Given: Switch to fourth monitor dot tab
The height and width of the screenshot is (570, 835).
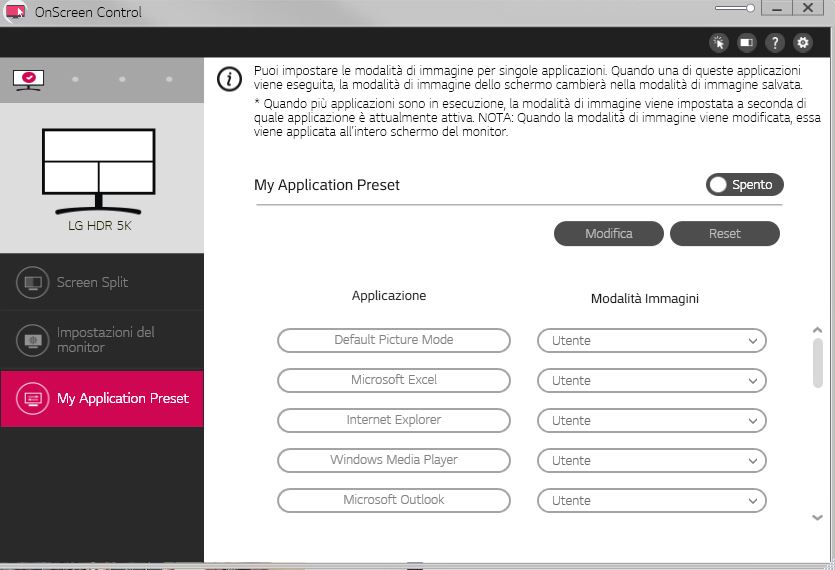Looking at the screenshot, I should coord(169,79).
